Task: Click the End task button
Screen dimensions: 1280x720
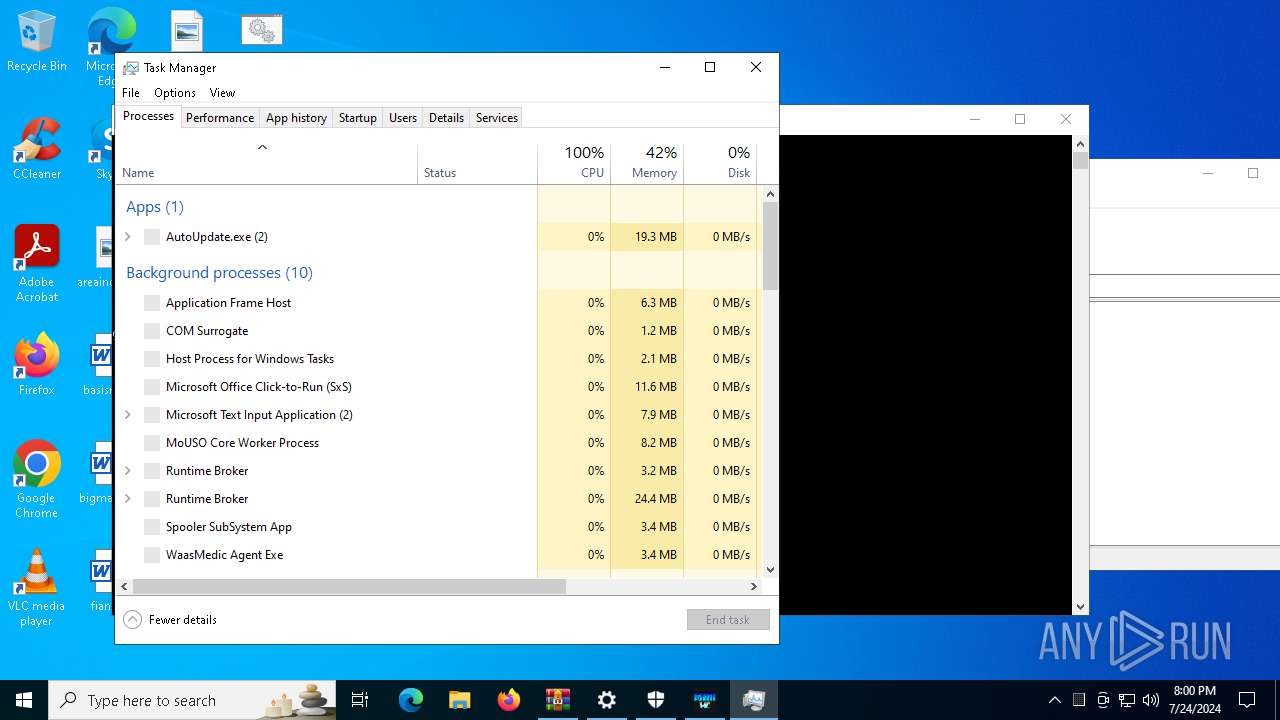Action: pyautogui.click(x=728, y=620)
